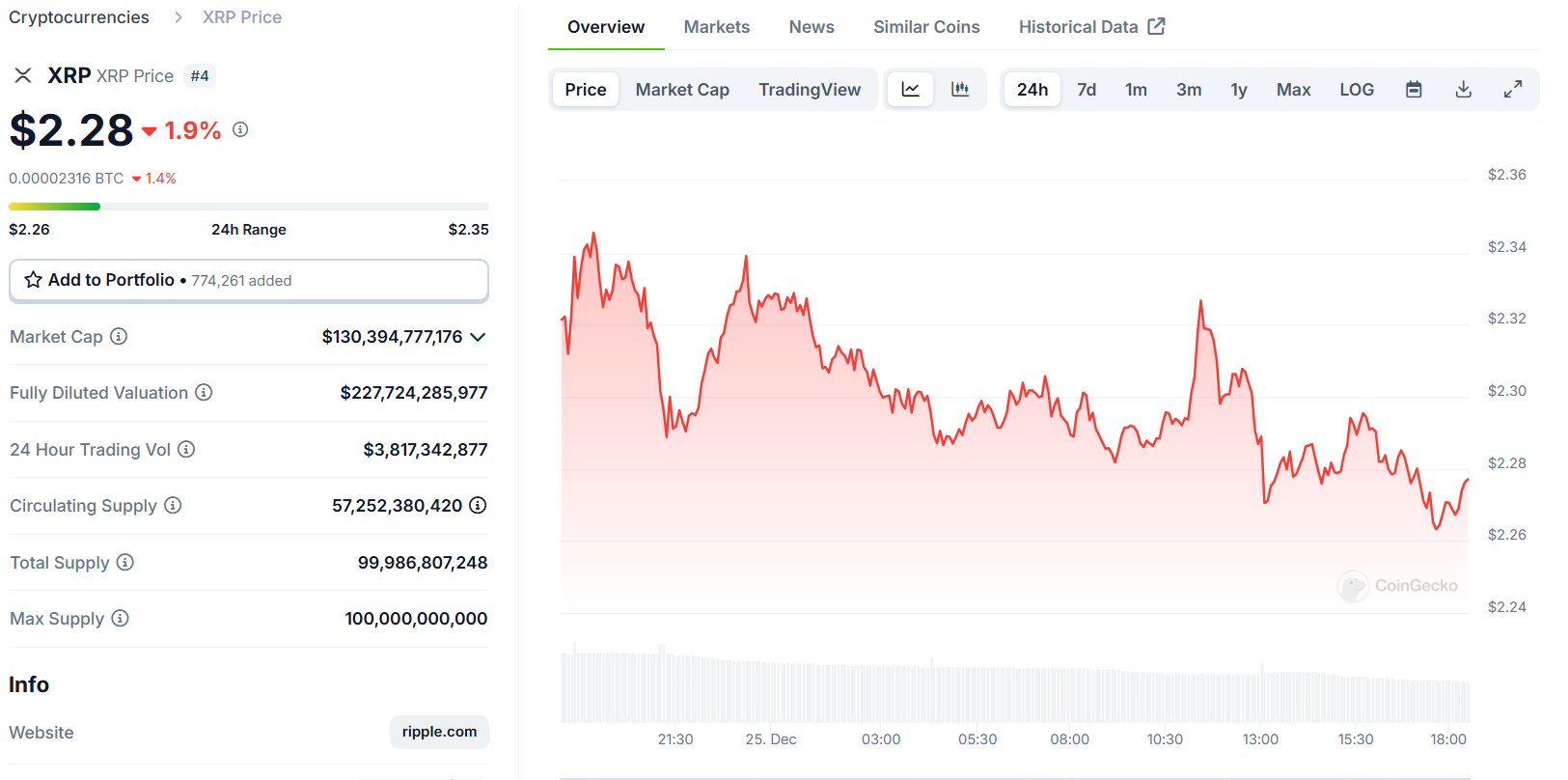Click the Info section heading
Viewport: 1568px width, 780px height.
[29, 684]
